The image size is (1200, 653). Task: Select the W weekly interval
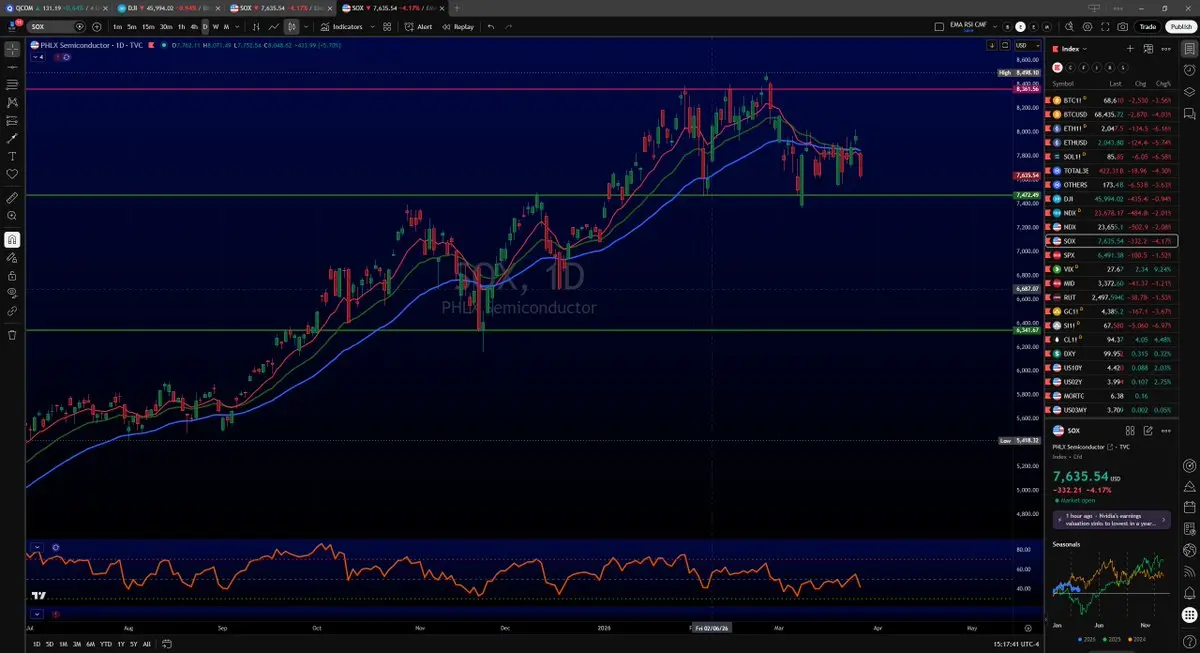[x=216, y=27]
